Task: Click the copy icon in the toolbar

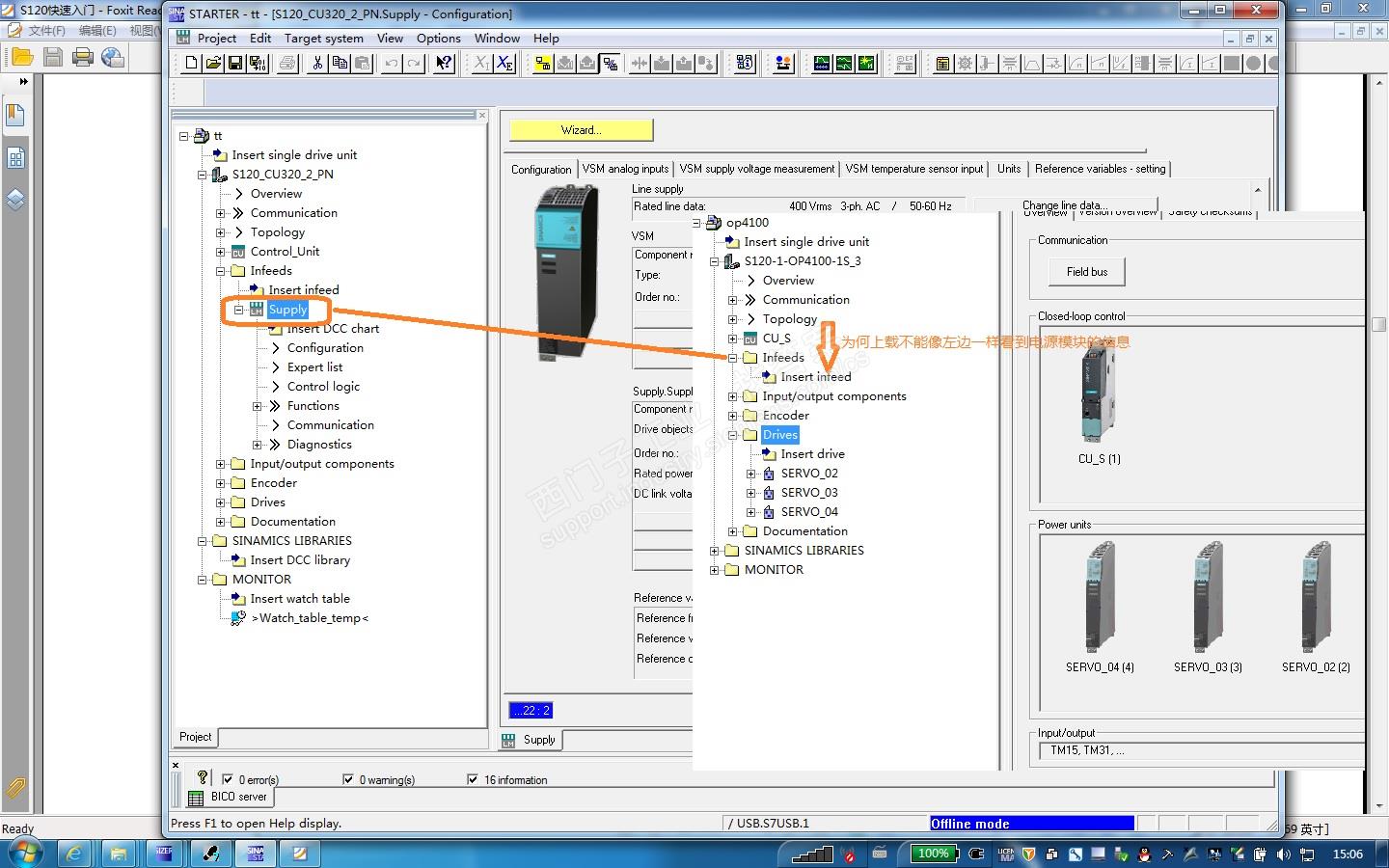Action: coord(340,64)
